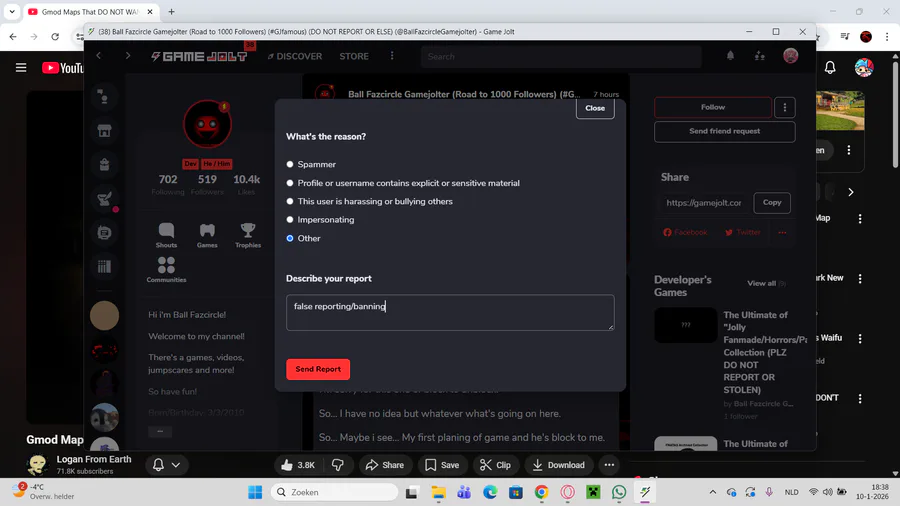Viewport: 900px width, 506px height.
Task: Send friend request to this user
Action: tap(724, 131)
